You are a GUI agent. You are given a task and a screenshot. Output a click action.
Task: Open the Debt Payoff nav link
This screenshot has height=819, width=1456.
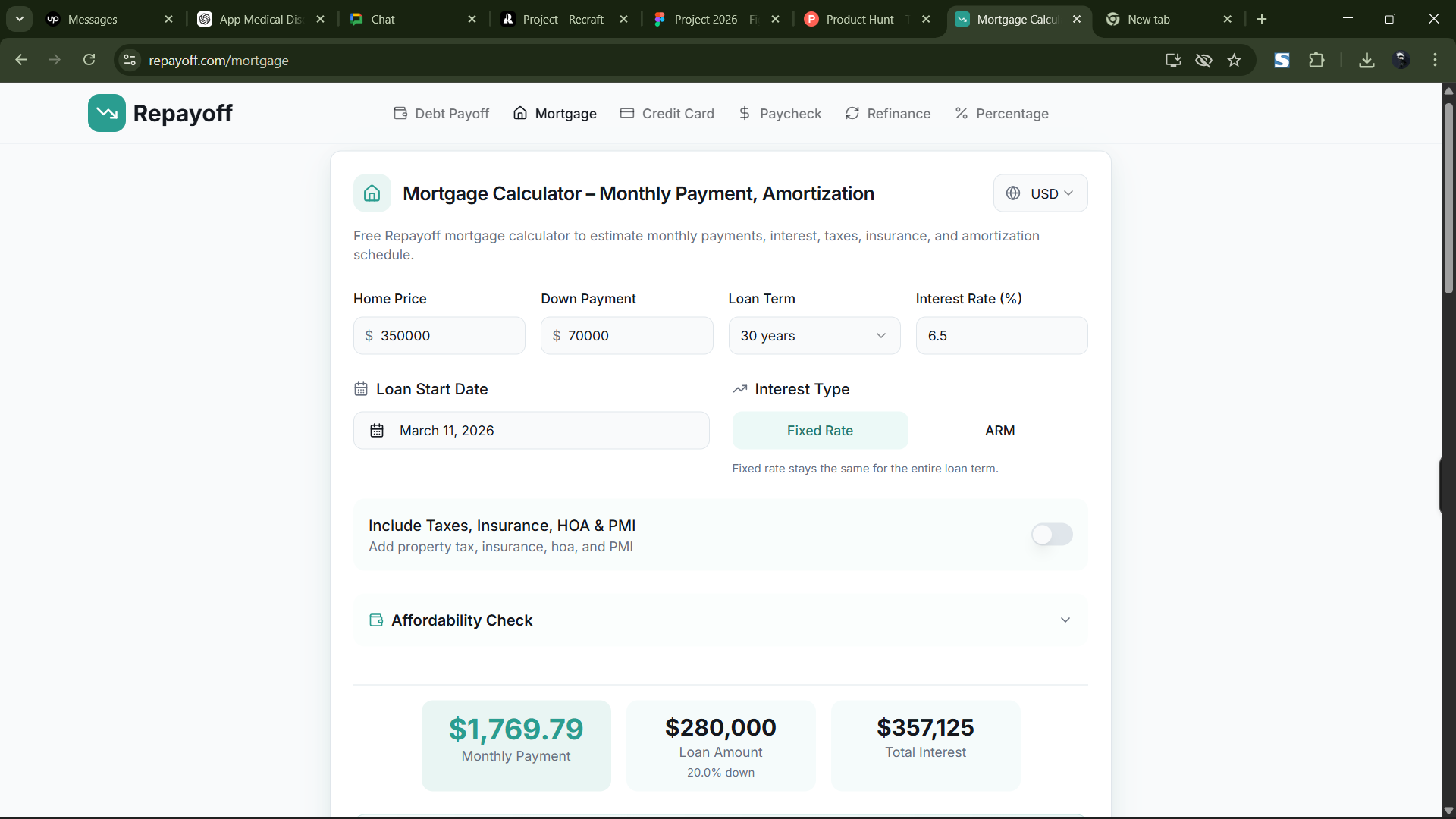(441, 114)
